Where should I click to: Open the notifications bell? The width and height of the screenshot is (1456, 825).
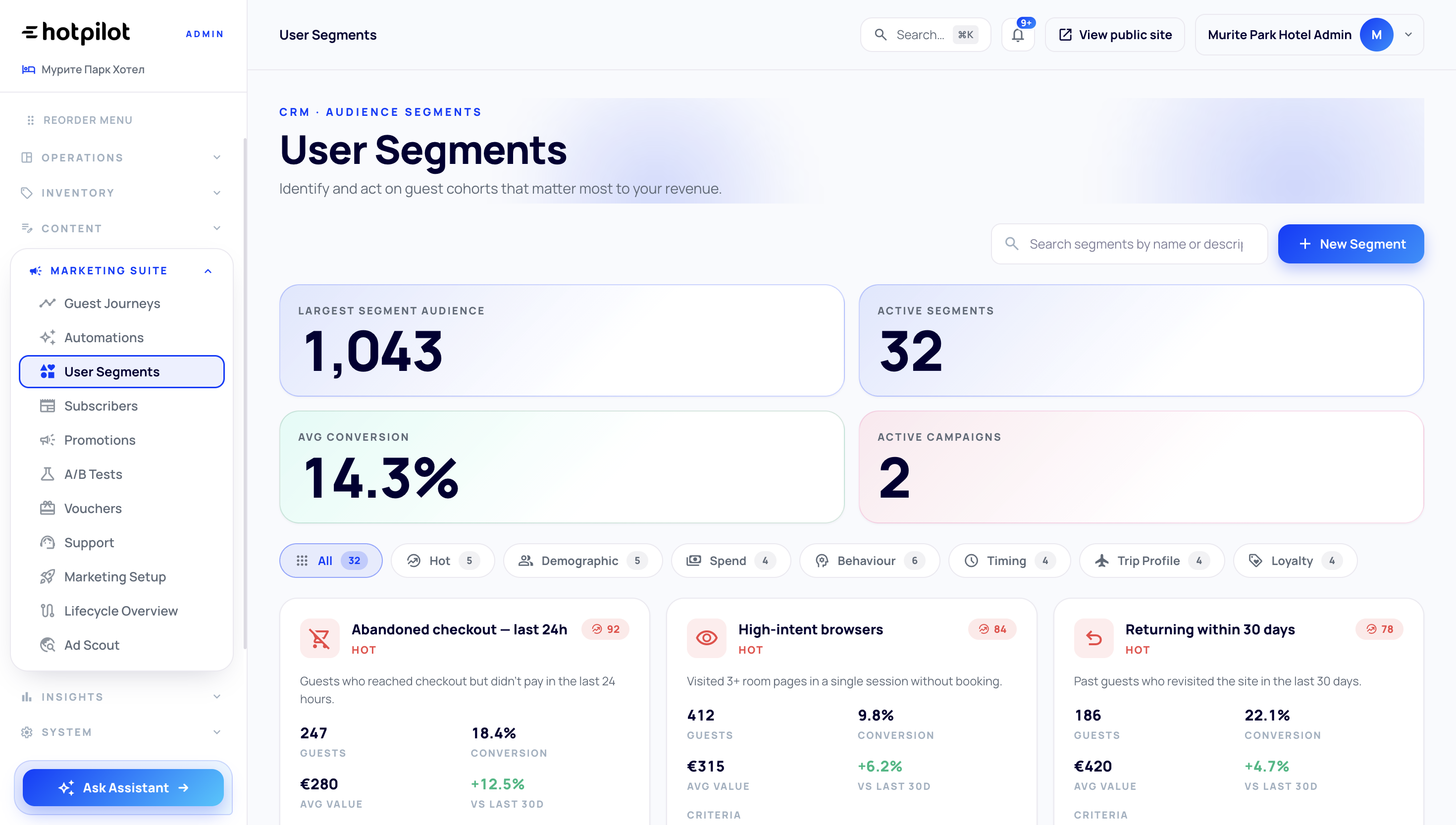pyautogui.click(x=1018, y=35)
